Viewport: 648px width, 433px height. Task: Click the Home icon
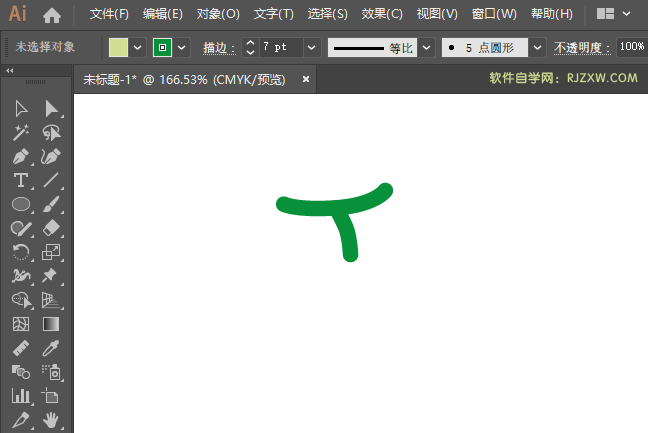52,15
